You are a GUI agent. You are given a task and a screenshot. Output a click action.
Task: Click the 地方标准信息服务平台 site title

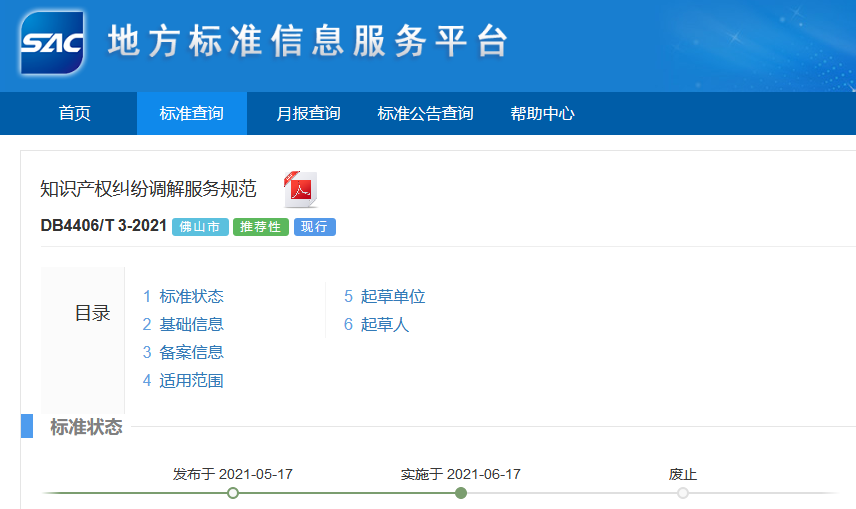tap(308, 42)
